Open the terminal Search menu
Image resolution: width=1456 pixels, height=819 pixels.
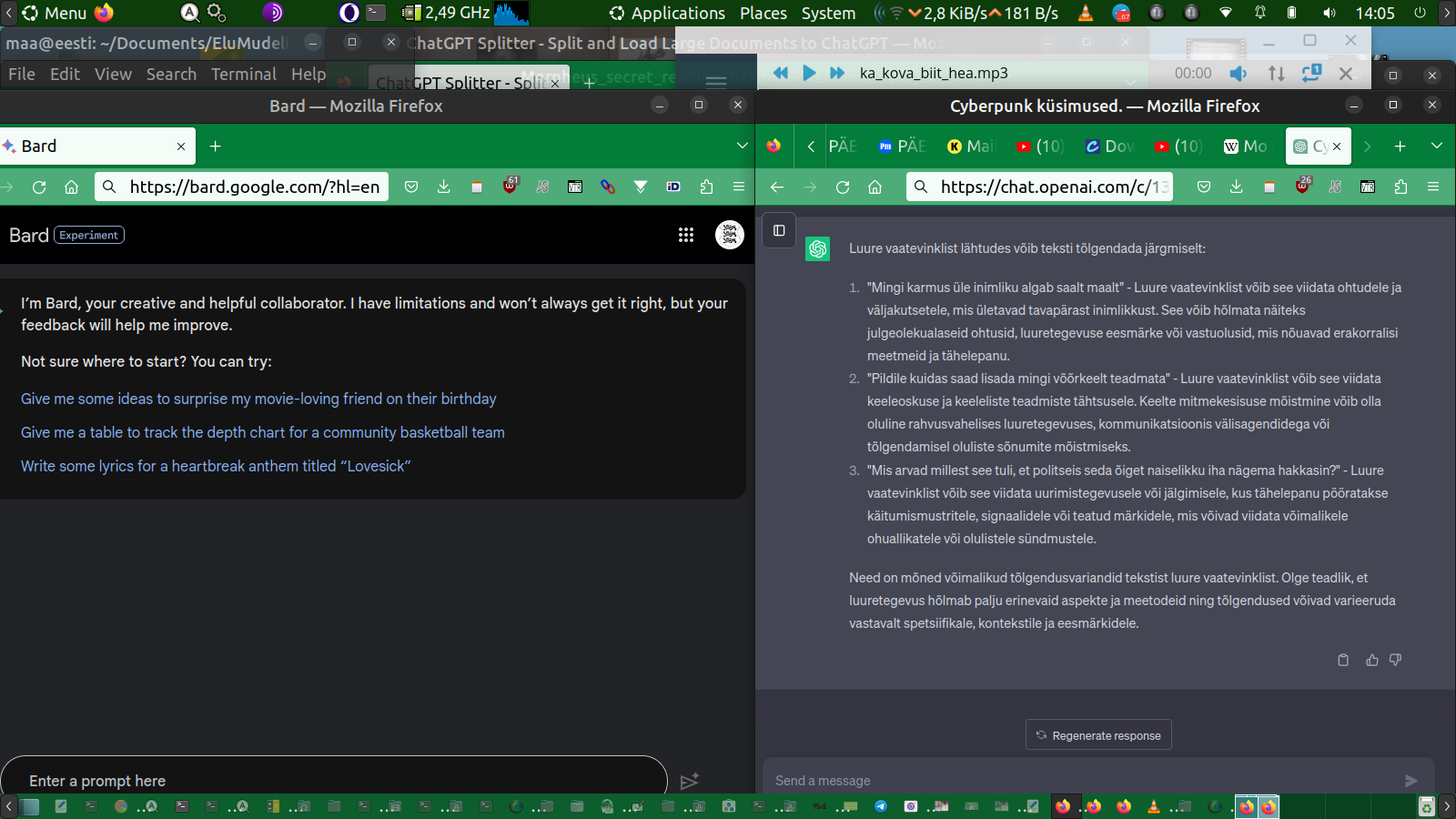point(171,74)
